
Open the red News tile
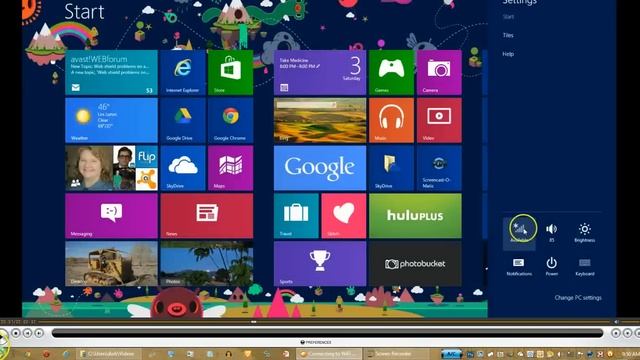click(207, 216)
